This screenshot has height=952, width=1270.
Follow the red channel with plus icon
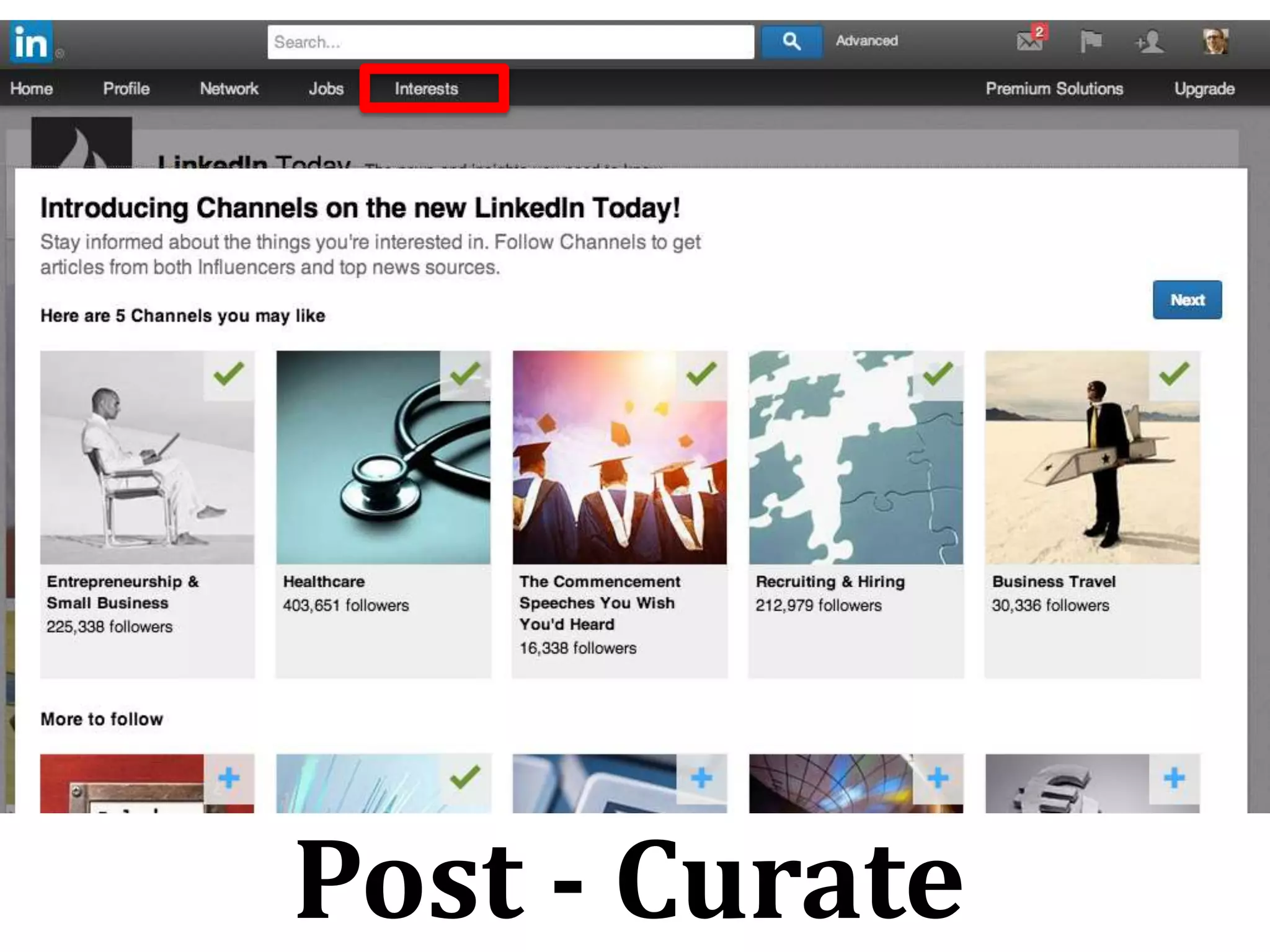click(229, 778)
